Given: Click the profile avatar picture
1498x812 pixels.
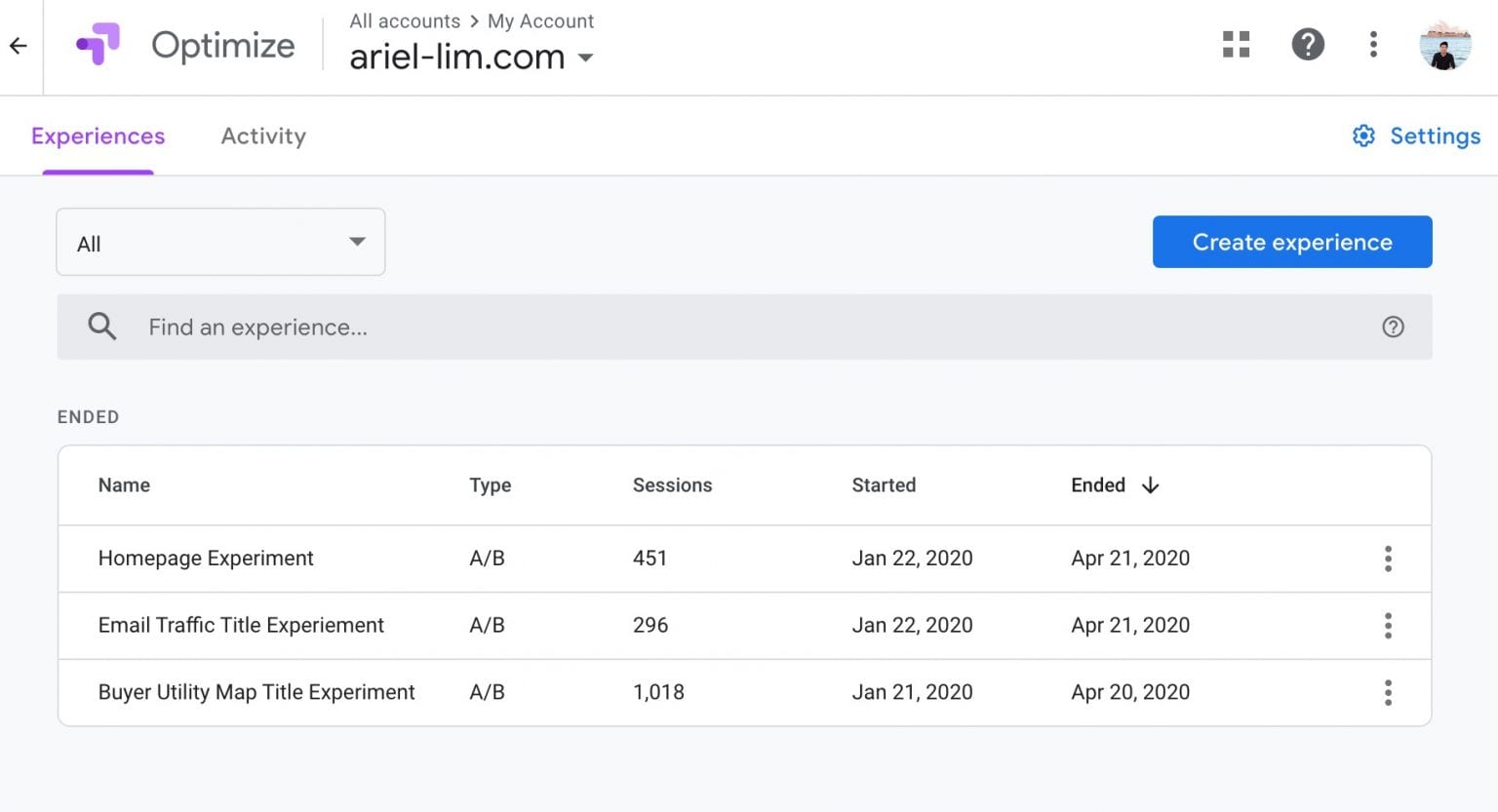Looking at the screenshot, I should click(1445, 44).
